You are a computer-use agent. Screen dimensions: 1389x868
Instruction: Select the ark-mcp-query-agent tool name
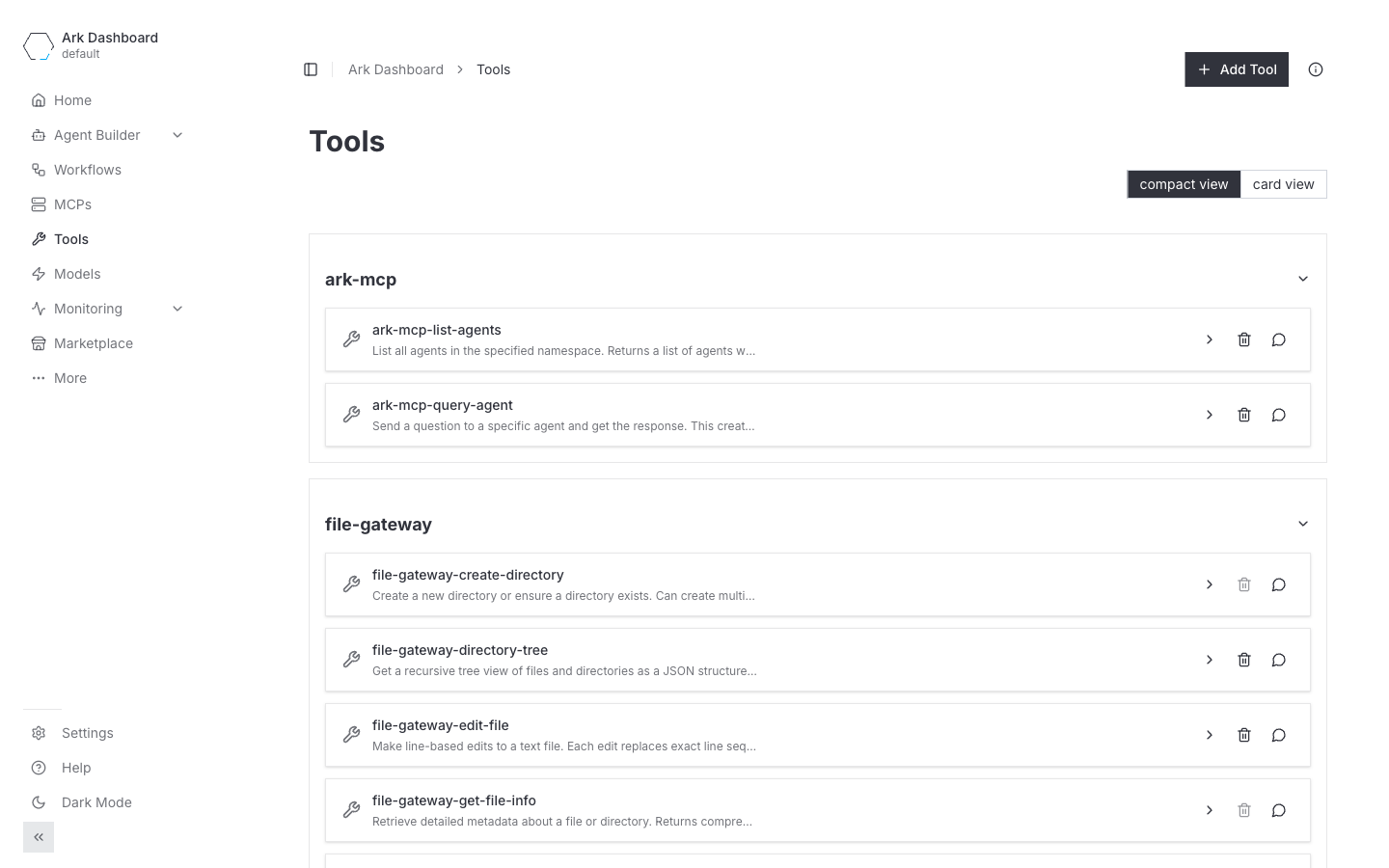tap(443, 405)
